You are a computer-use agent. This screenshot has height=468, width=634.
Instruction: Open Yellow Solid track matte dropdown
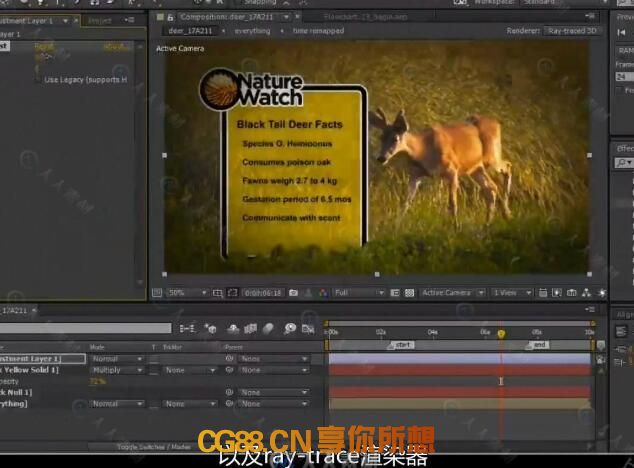click(x=190, y=370)
